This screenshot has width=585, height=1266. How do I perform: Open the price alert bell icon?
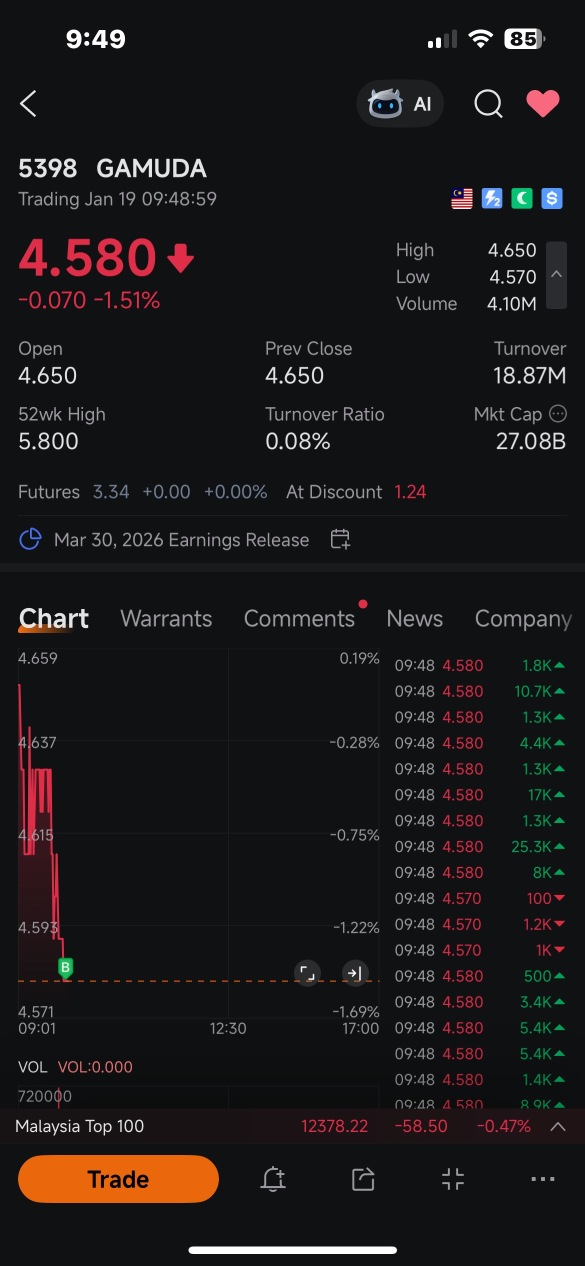point(273,1179)
